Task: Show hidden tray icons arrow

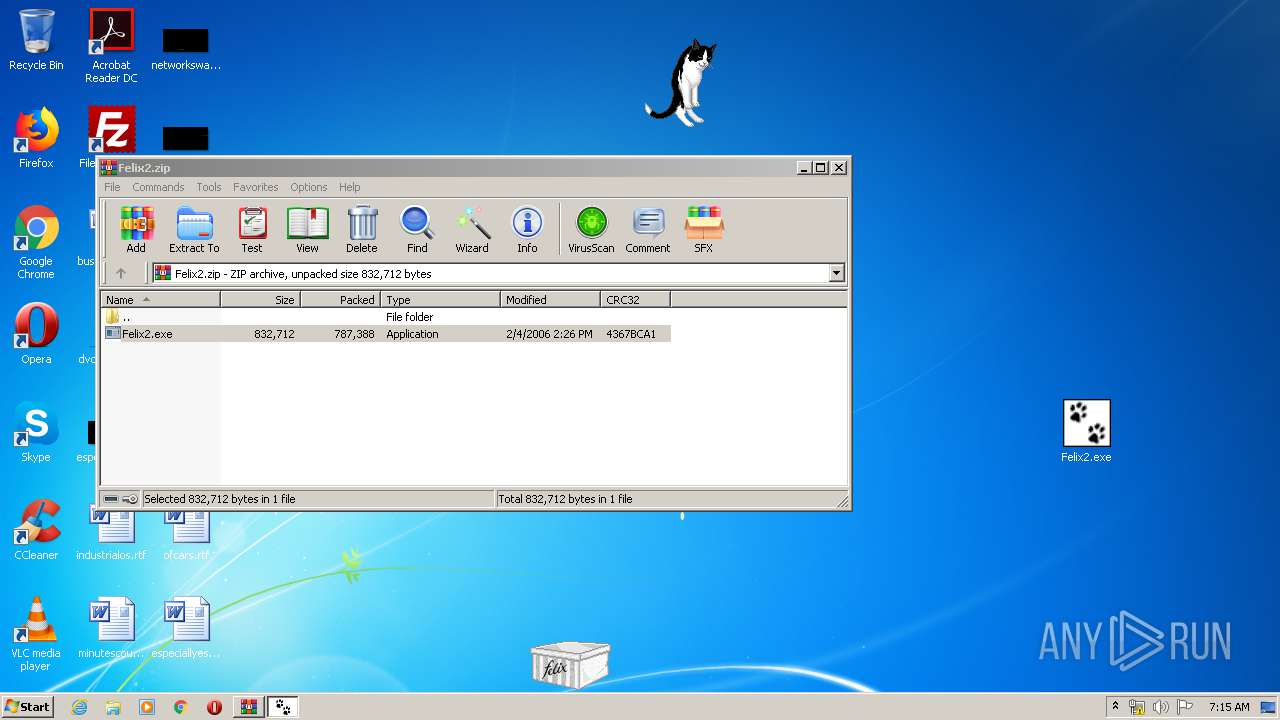Action: pos(1115,707)
